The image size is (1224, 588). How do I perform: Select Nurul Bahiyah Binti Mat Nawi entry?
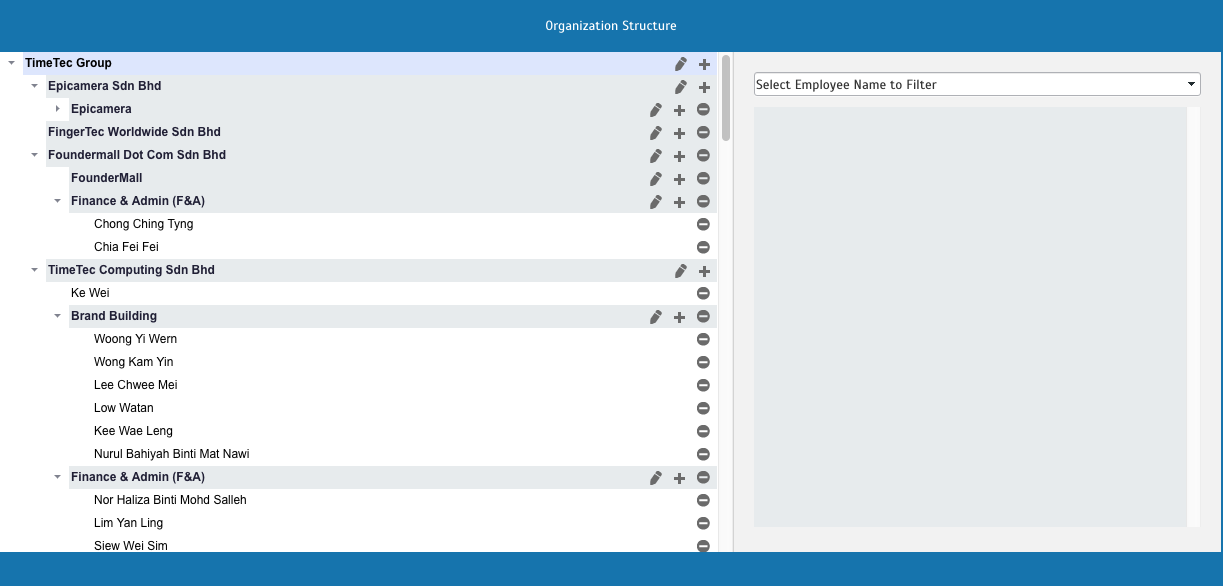[171, 454]
